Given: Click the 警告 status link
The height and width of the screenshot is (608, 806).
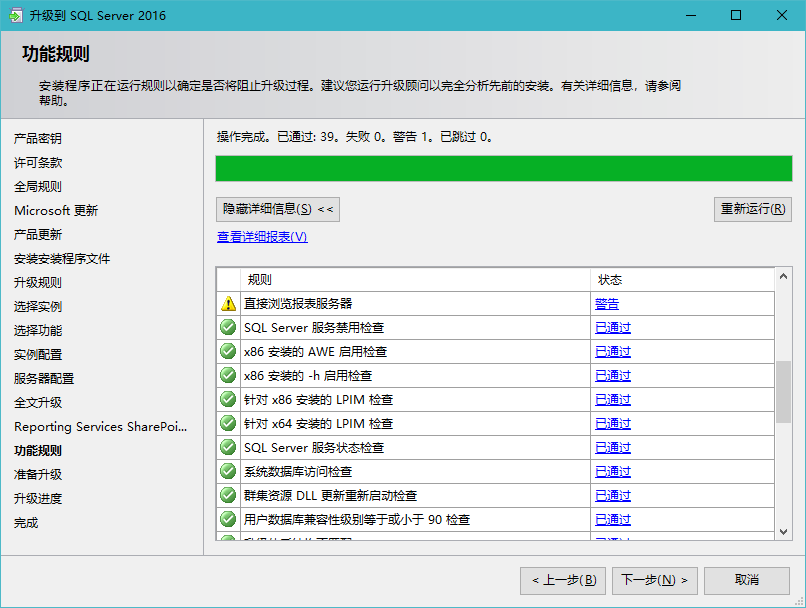Looking at the screenshot, I should coord(607,303).
